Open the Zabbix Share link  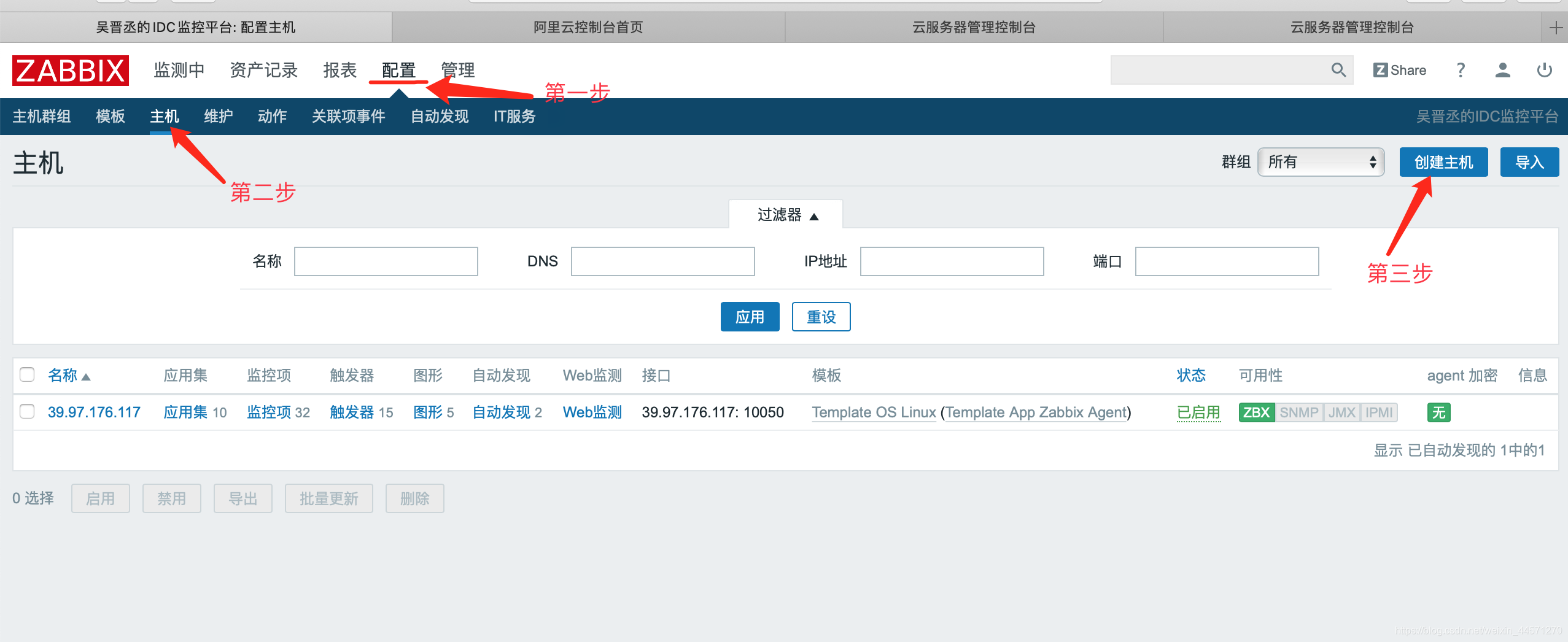pyautogui.click(x=1400, y=70)
